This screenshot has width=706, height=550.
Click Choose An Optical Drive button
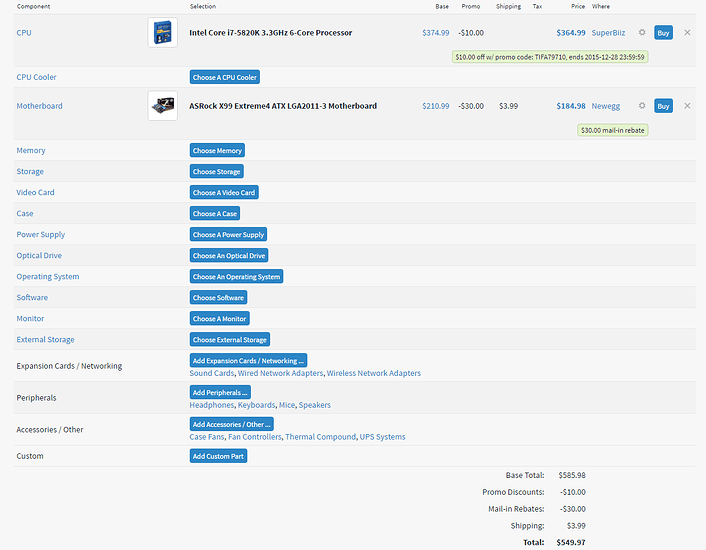229,256
